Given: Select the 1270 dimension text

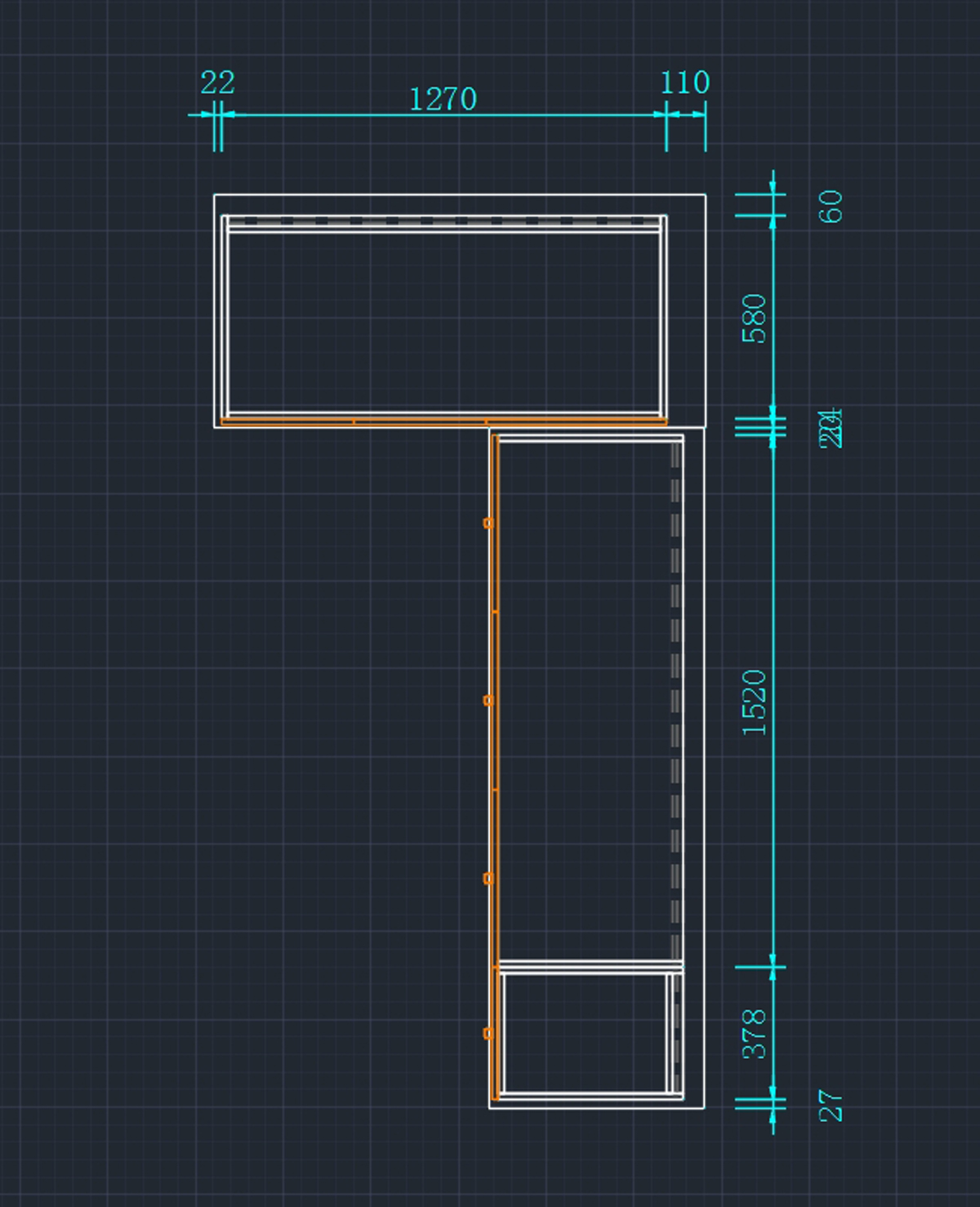Looking at the screenshot, I should pyautogui.click(x=442, y=99).
